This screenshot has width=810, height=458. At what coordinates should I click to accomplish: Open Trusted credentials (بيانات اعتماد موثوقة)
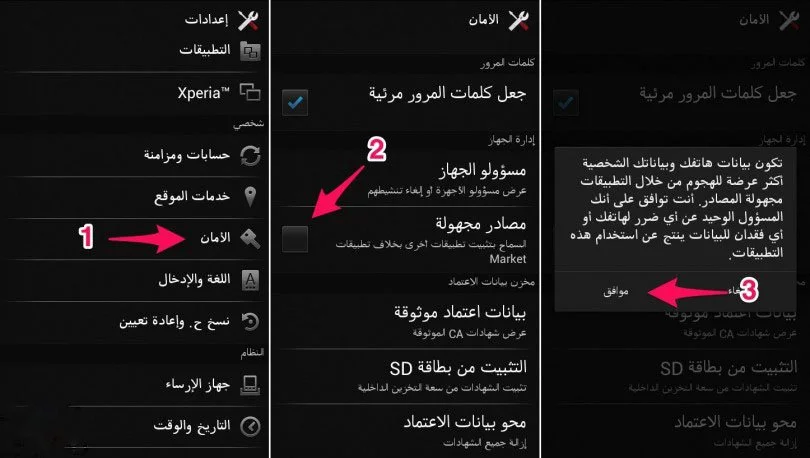click(x=404, y=321)
